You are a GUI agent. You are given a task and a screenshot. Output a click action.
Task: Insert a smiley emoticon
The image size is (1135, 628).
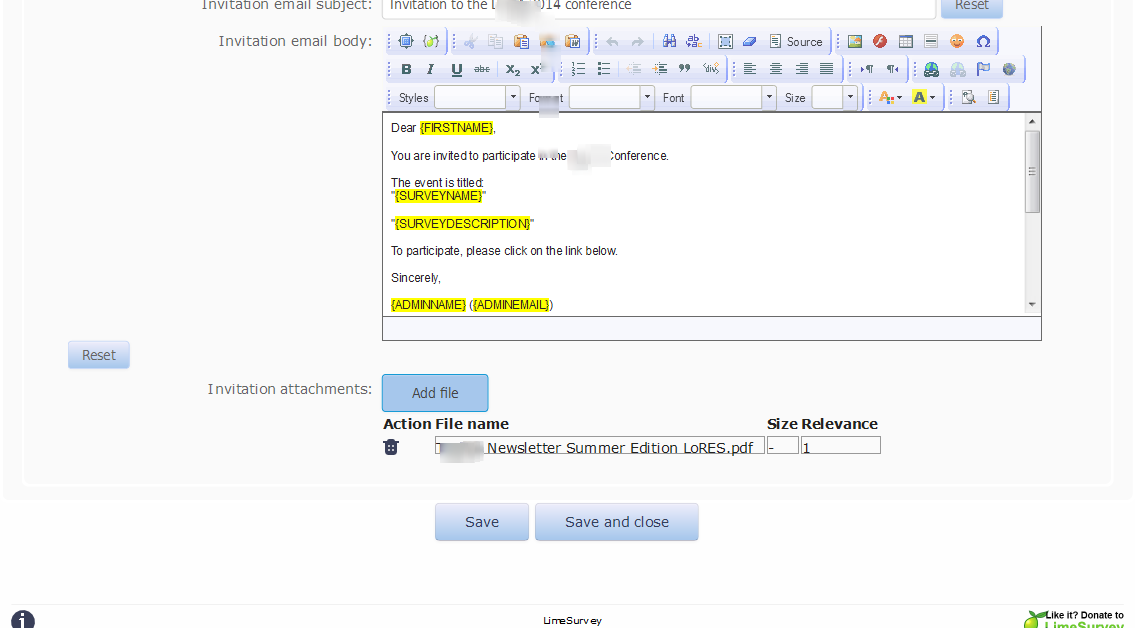[957, 41]
